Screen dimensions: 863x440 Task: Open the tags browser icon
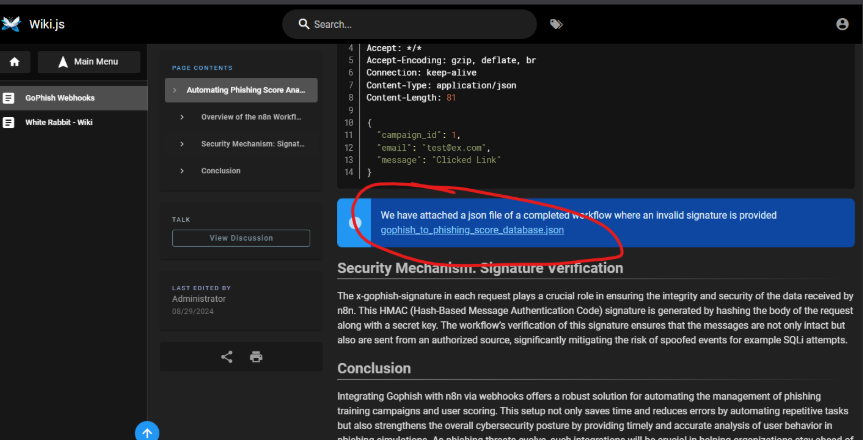point(556,24)
